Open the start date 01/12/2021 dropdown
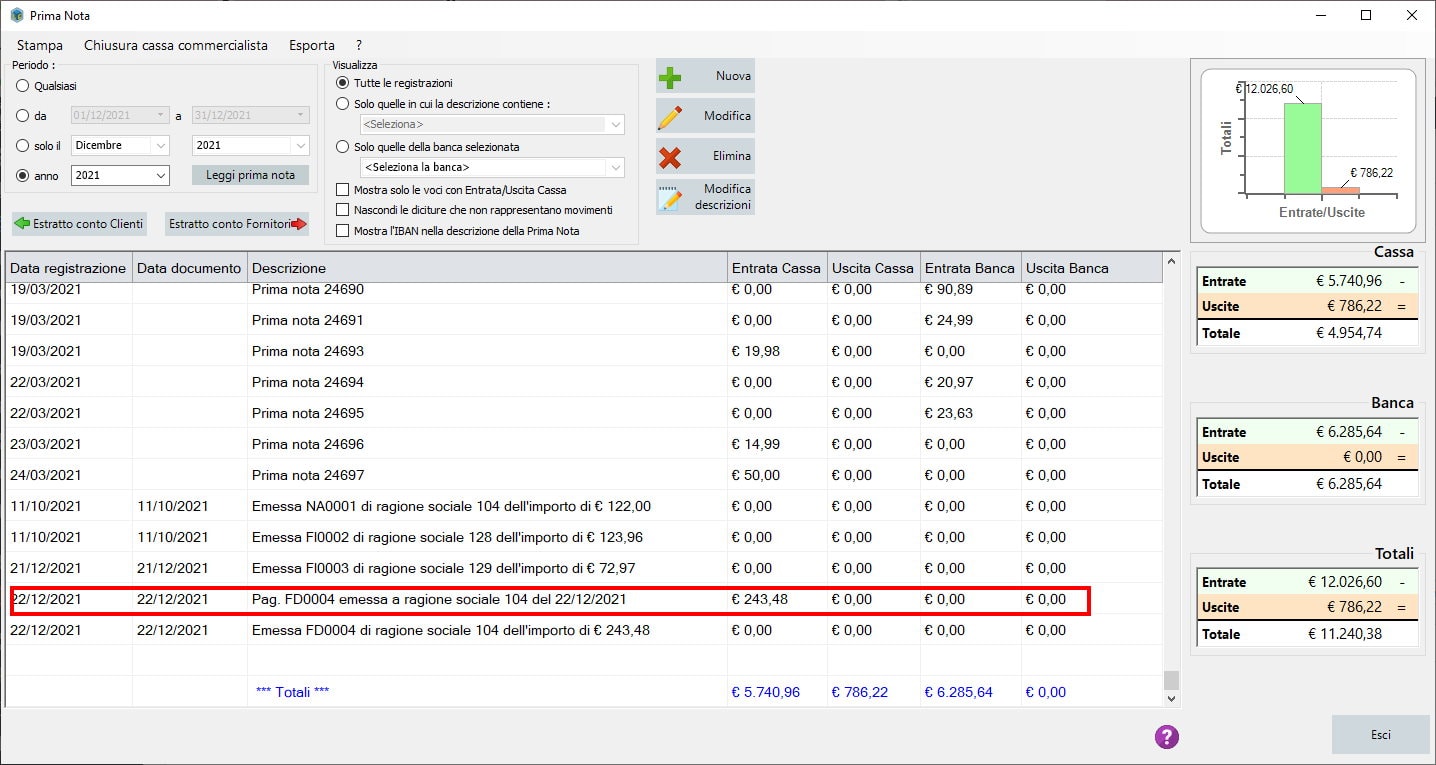The image size is (1436, 765). click(161, 115)
